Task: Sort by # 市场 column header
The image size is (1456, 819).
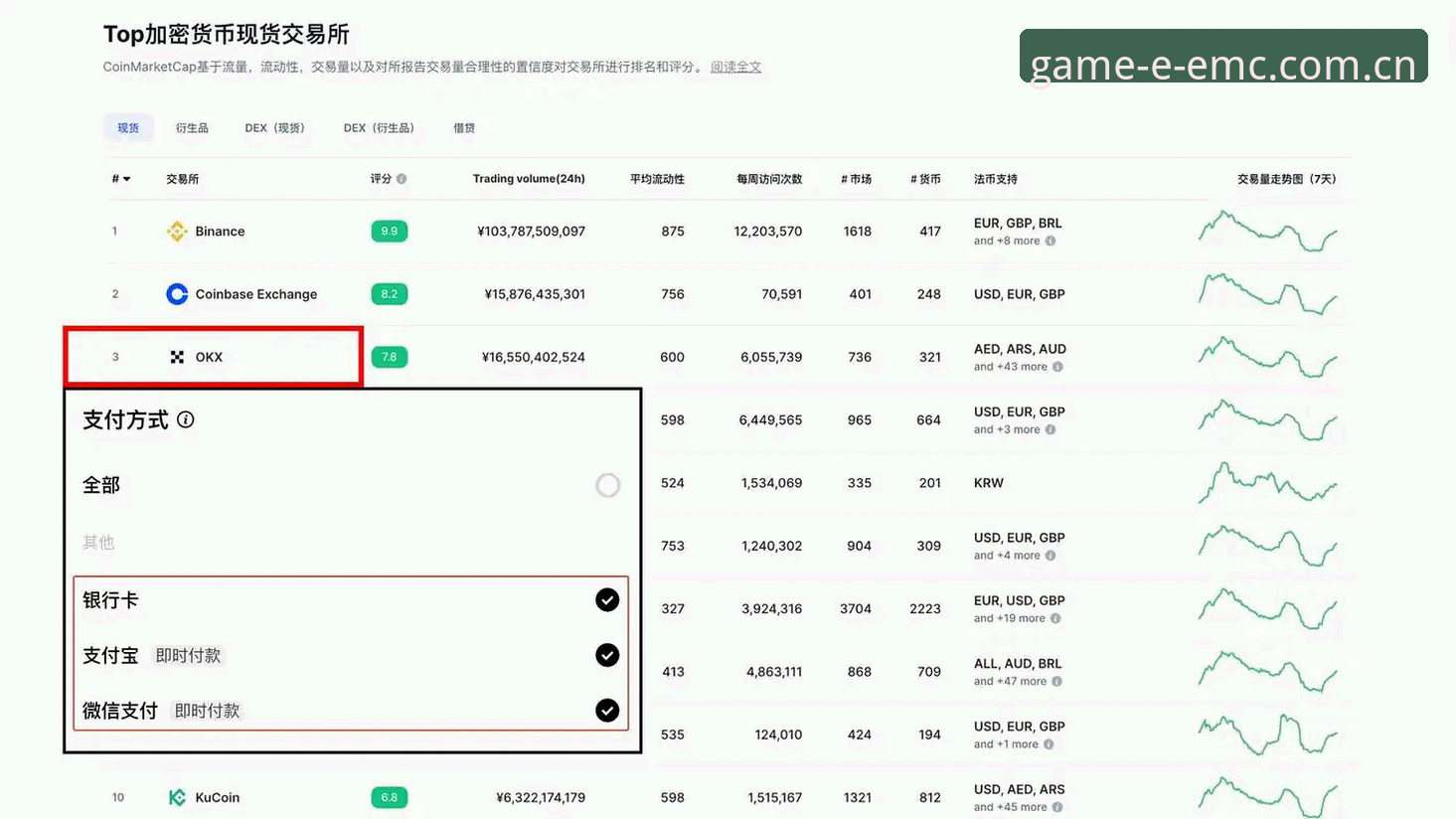Action: click(x=856, y=179)
